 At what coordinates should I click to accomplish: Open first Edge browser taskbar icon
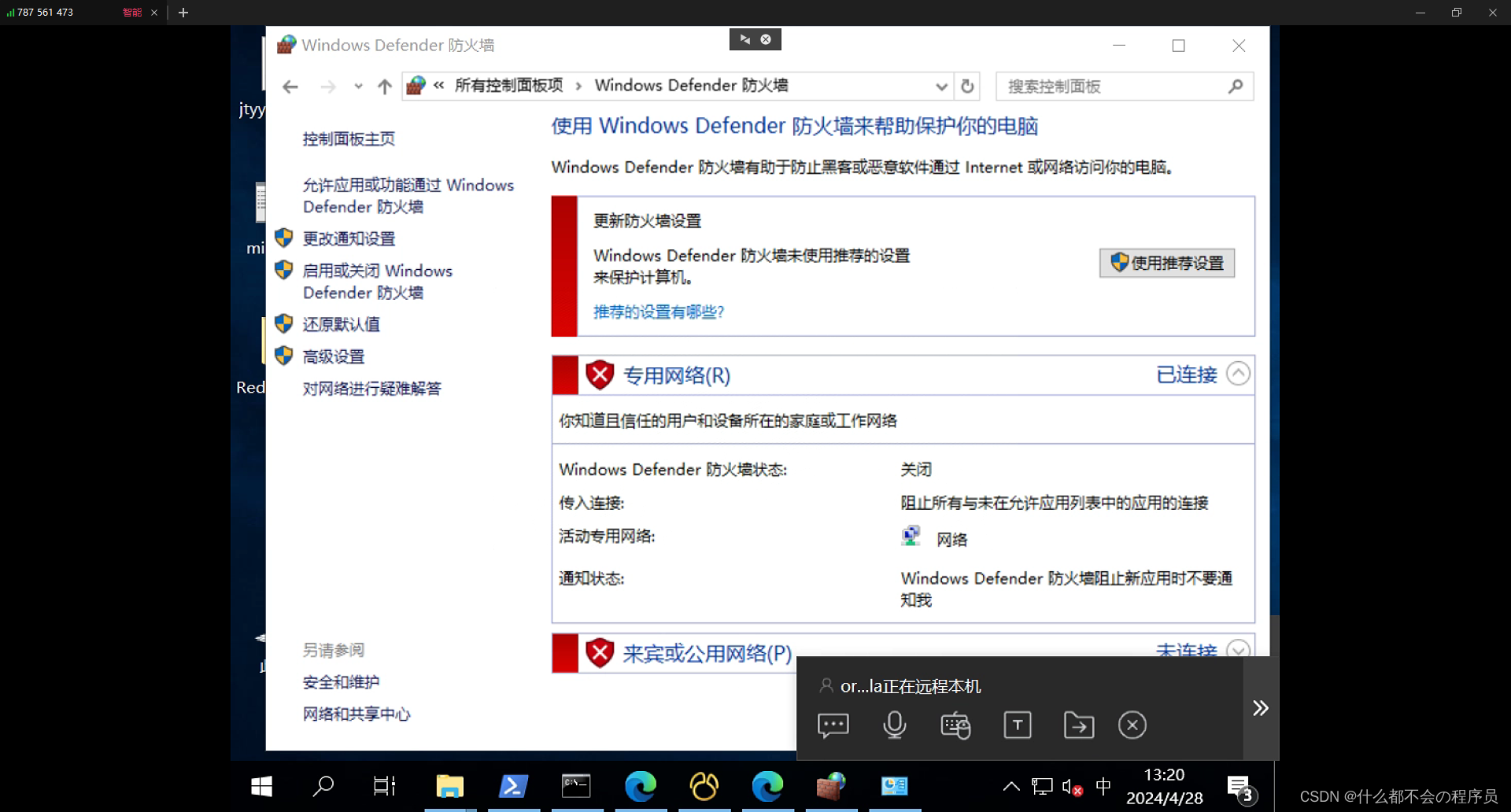pyautogui.click(x=641, y=786)
